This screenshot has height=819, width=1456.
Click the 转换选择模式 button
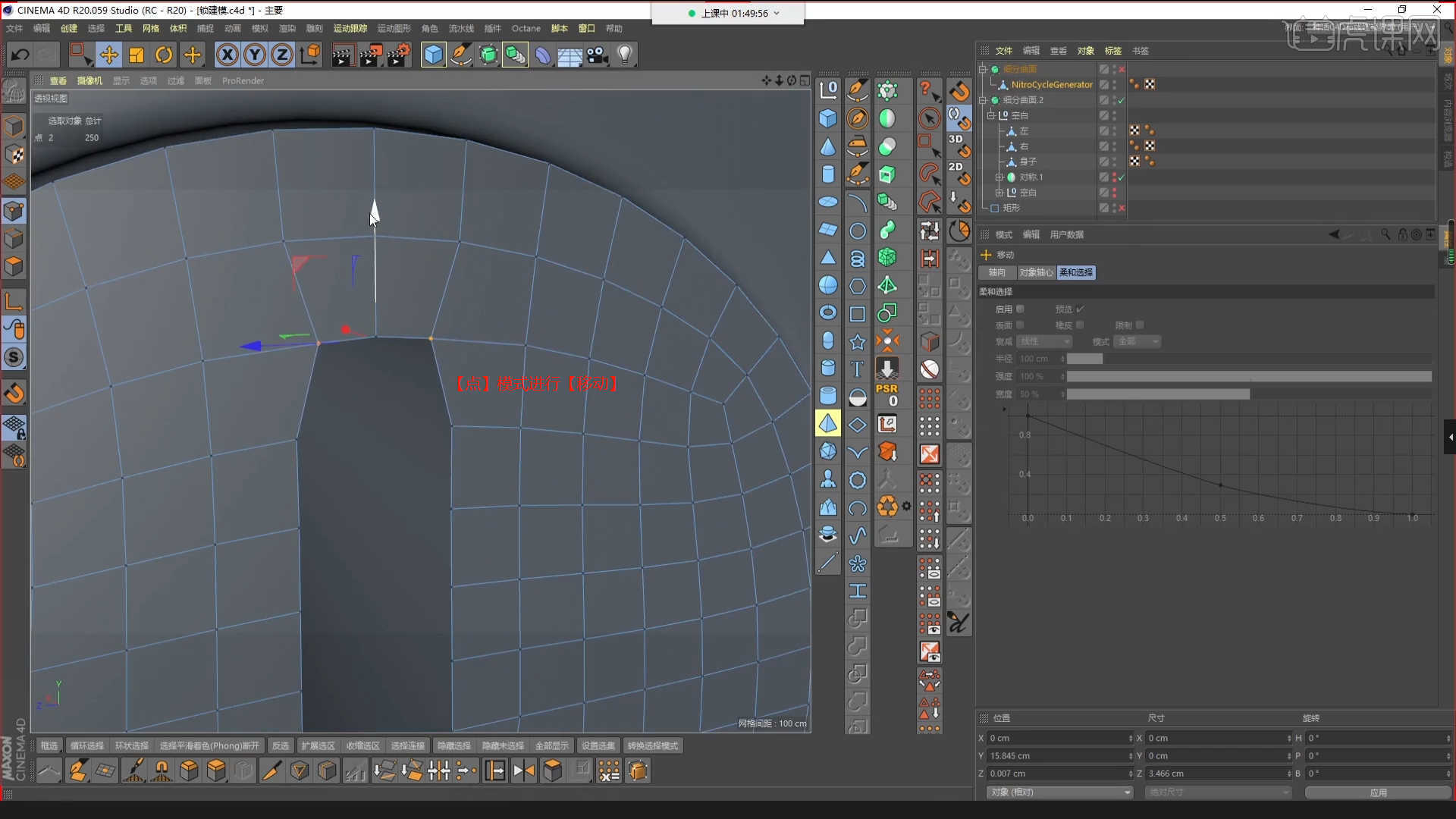[653, 745]
